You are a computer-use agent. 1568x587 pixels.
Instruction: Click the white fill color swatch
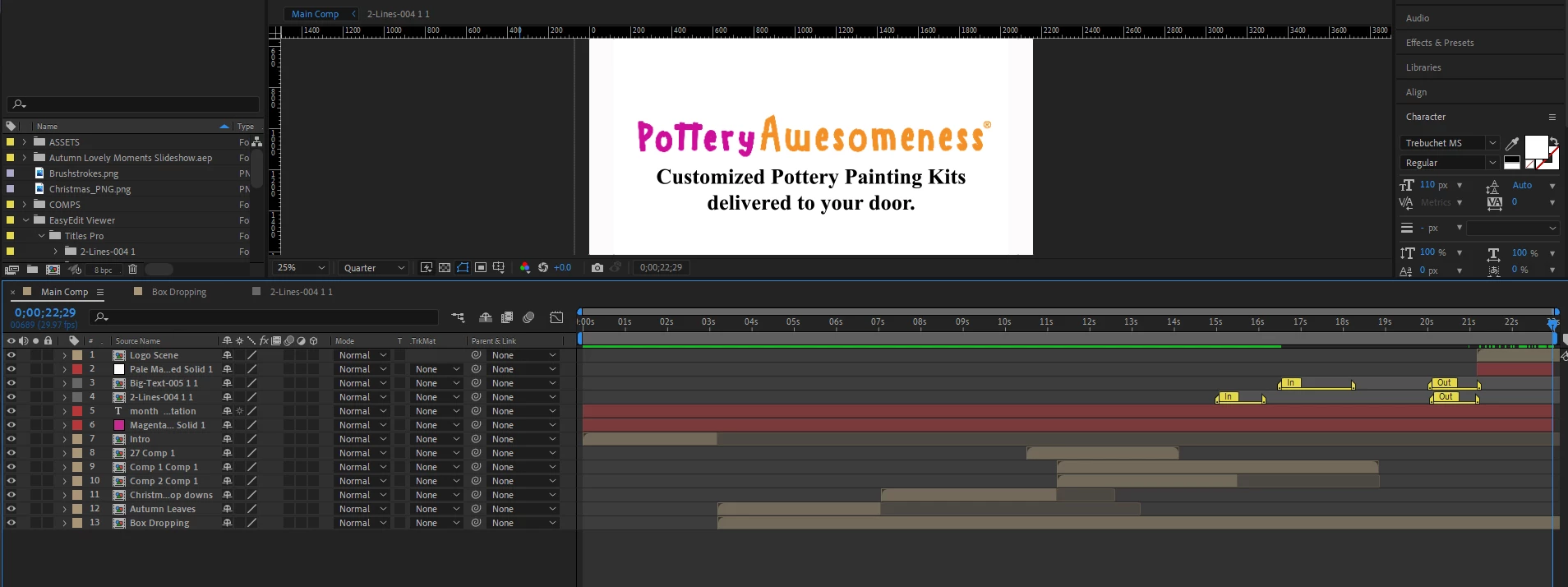[x=1536, y=148]
